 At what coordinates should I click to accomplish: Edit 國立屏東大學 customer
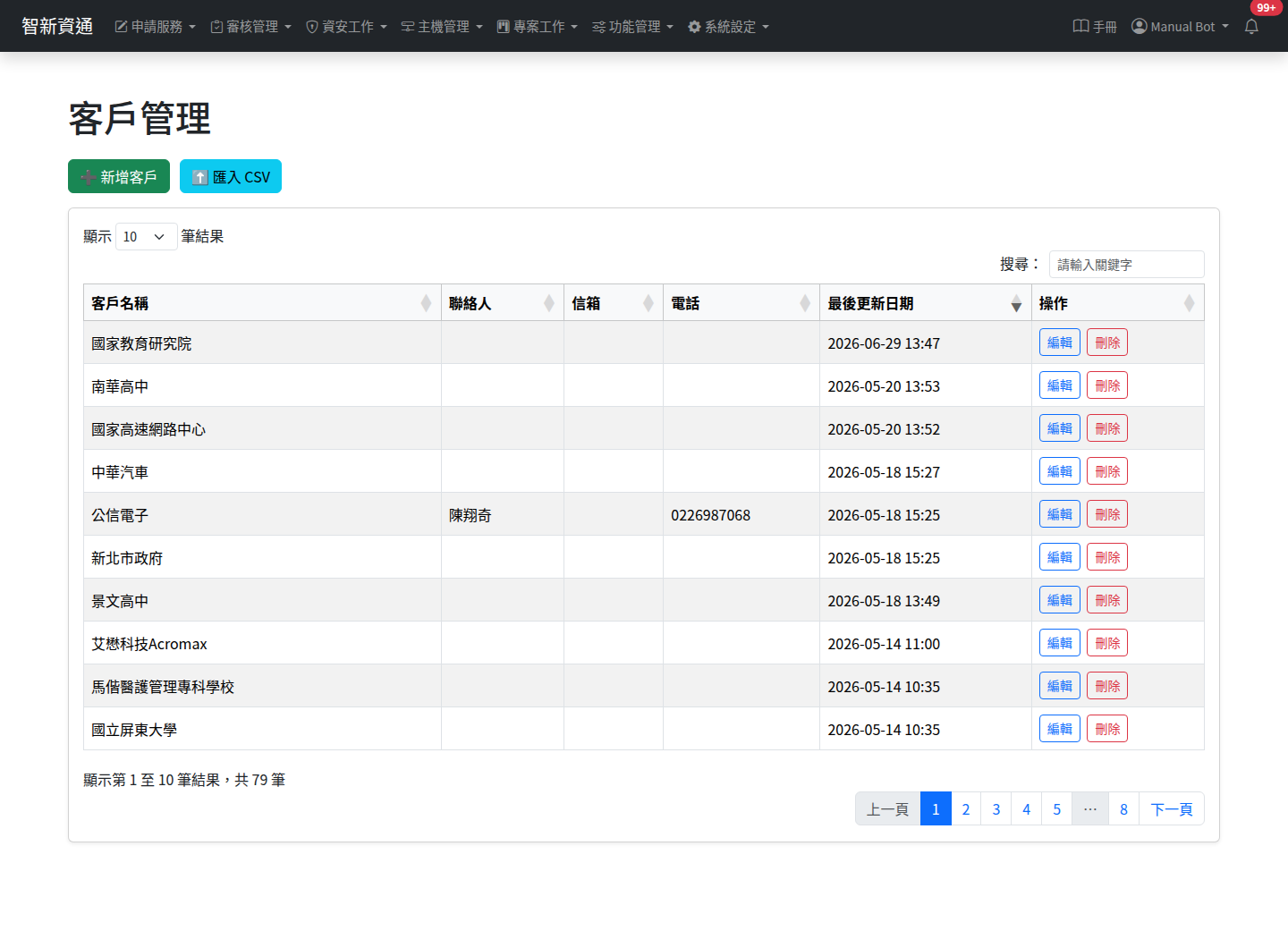[x=1060, y=729]
